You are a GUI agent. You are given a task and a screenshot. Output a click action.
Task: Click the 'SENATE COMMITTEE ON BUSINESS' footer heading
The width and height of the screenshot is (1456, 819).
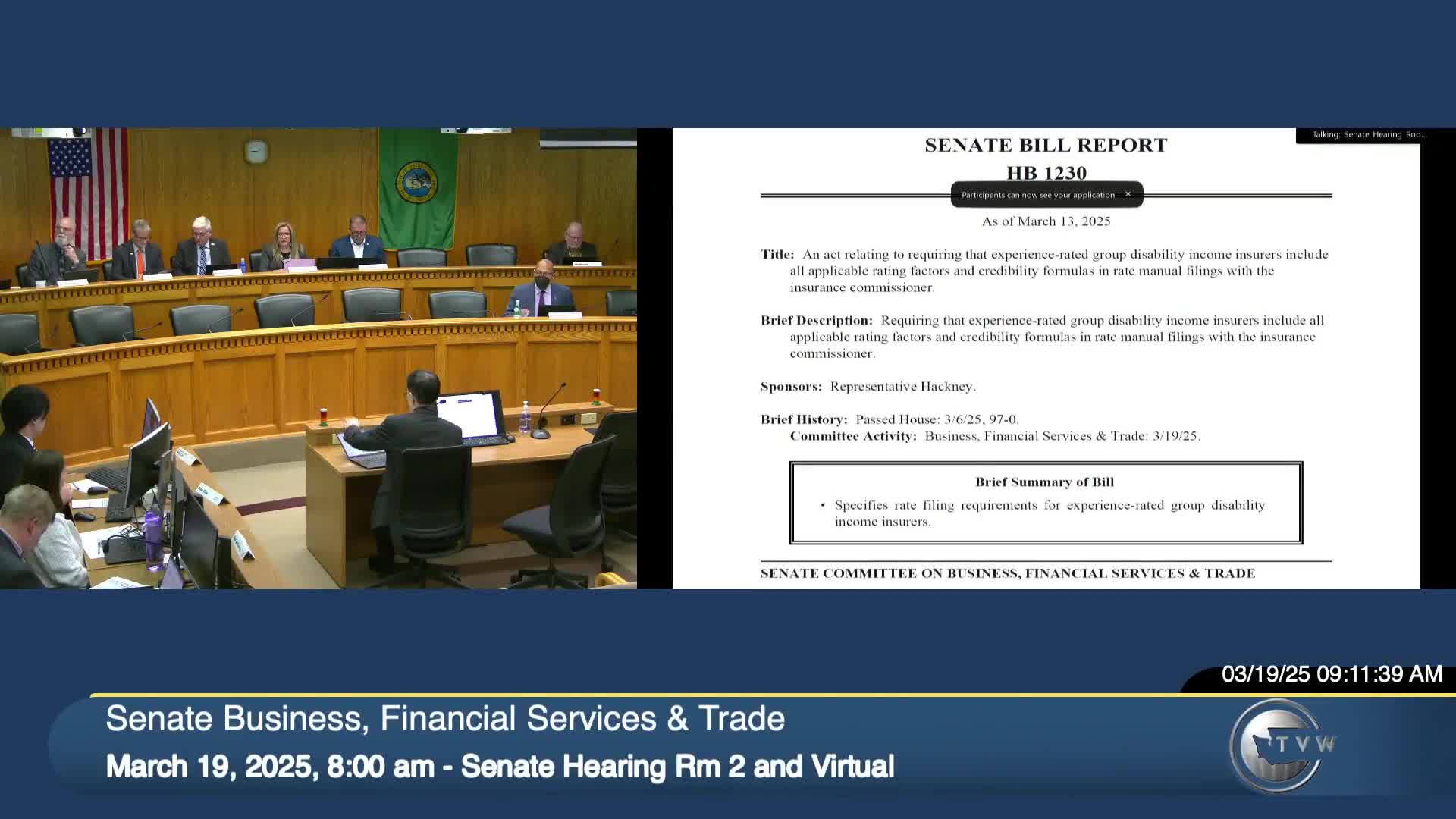click(x=1007, y=573)
